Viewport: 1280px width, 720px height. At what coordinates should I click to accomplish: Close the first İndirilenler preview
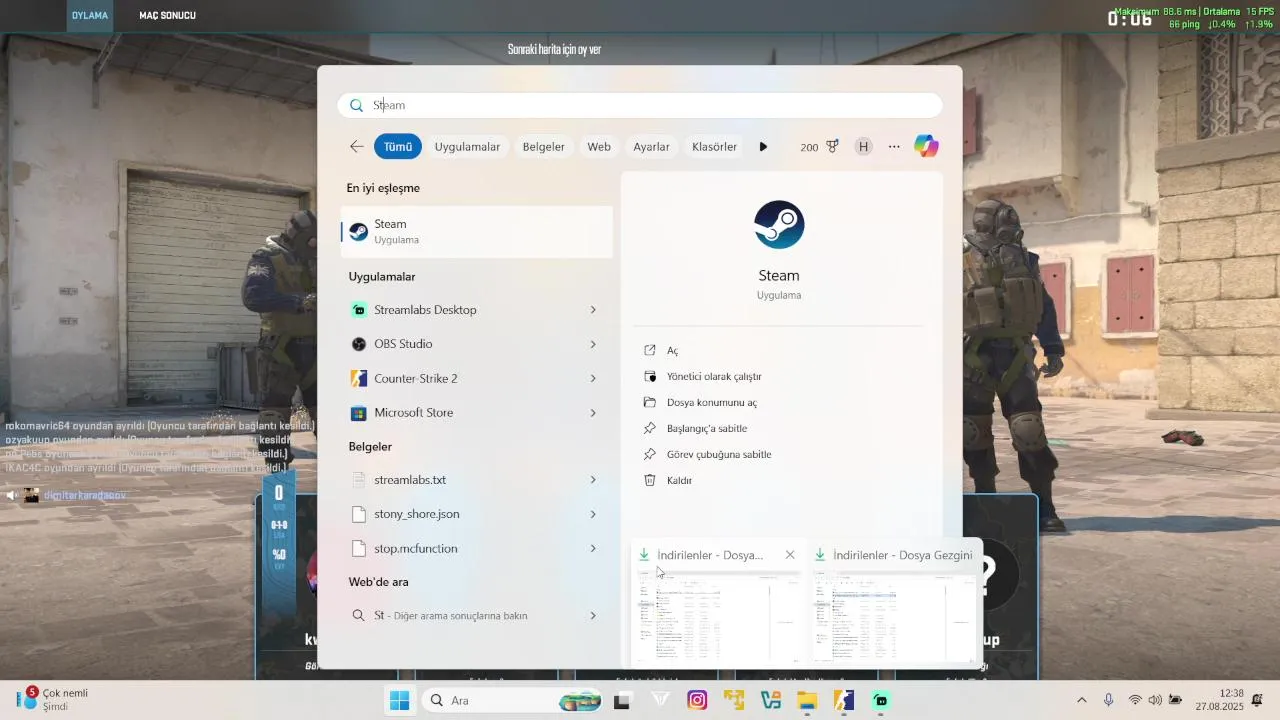click(790, 555)
